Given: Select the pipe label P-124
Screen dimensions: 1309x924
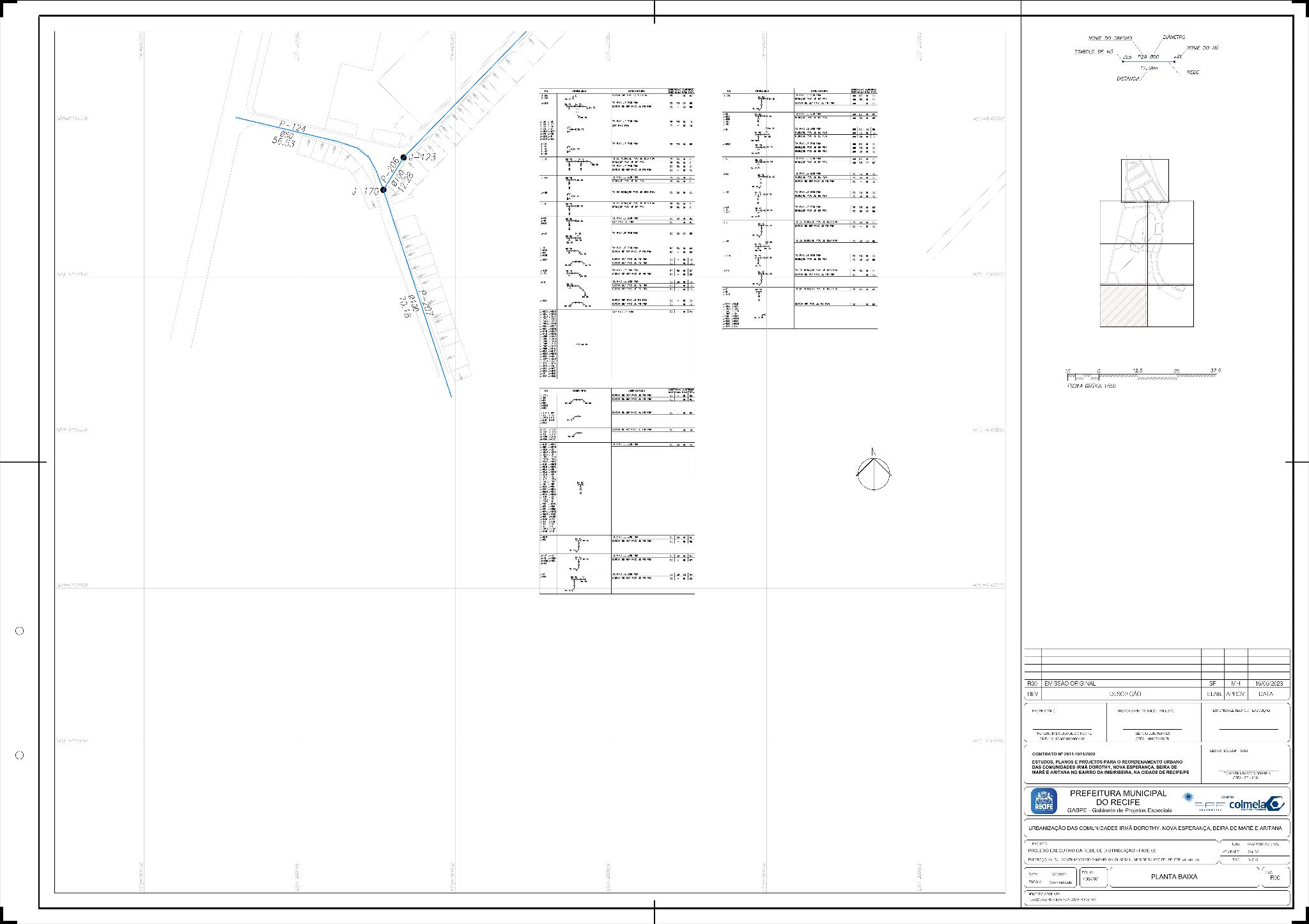Looking at the screenshot, I should click(x=293, y=125).
